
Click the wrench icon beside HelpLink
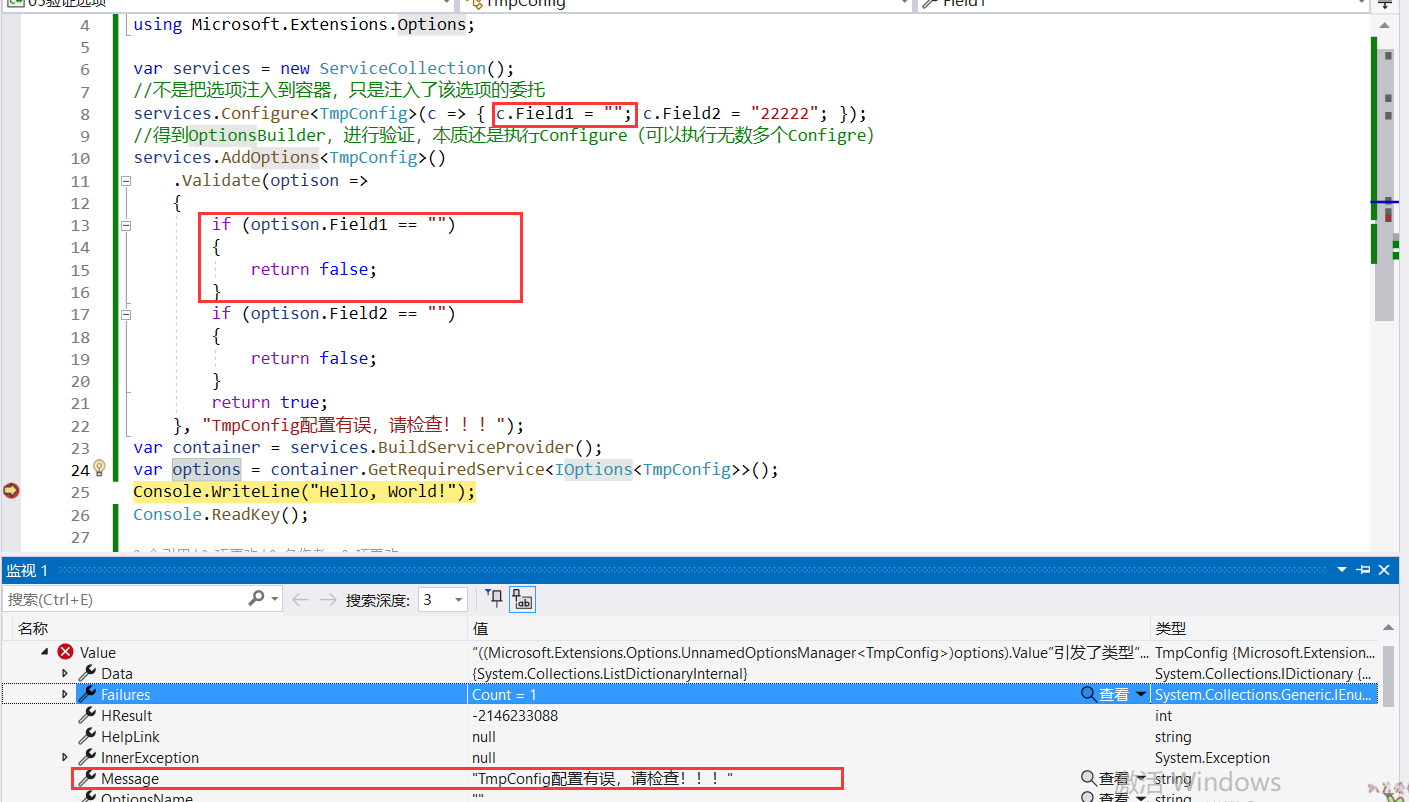click(x=87, y=736)
